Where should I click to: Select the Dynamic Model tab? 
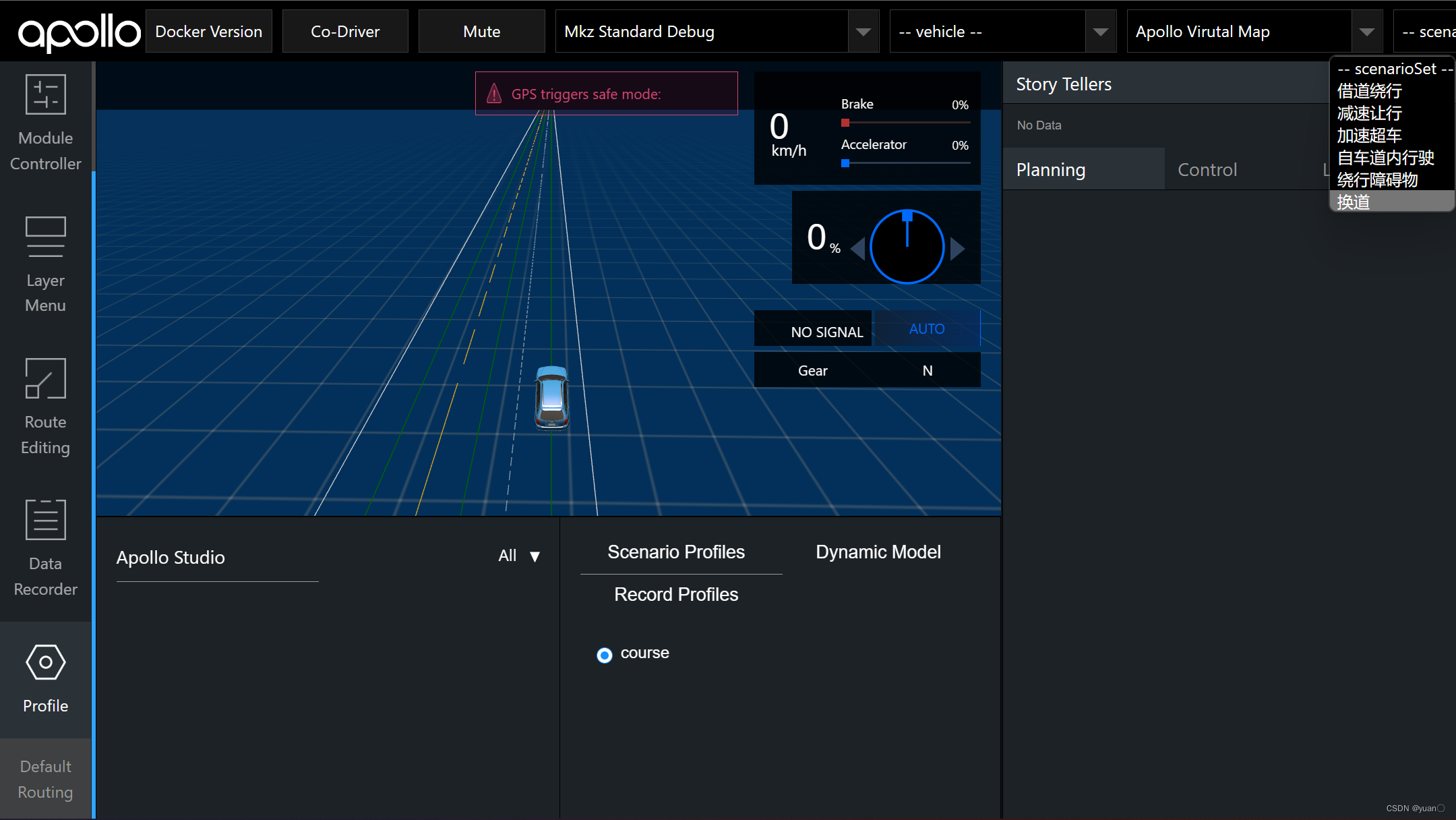[x=878, y=551]
